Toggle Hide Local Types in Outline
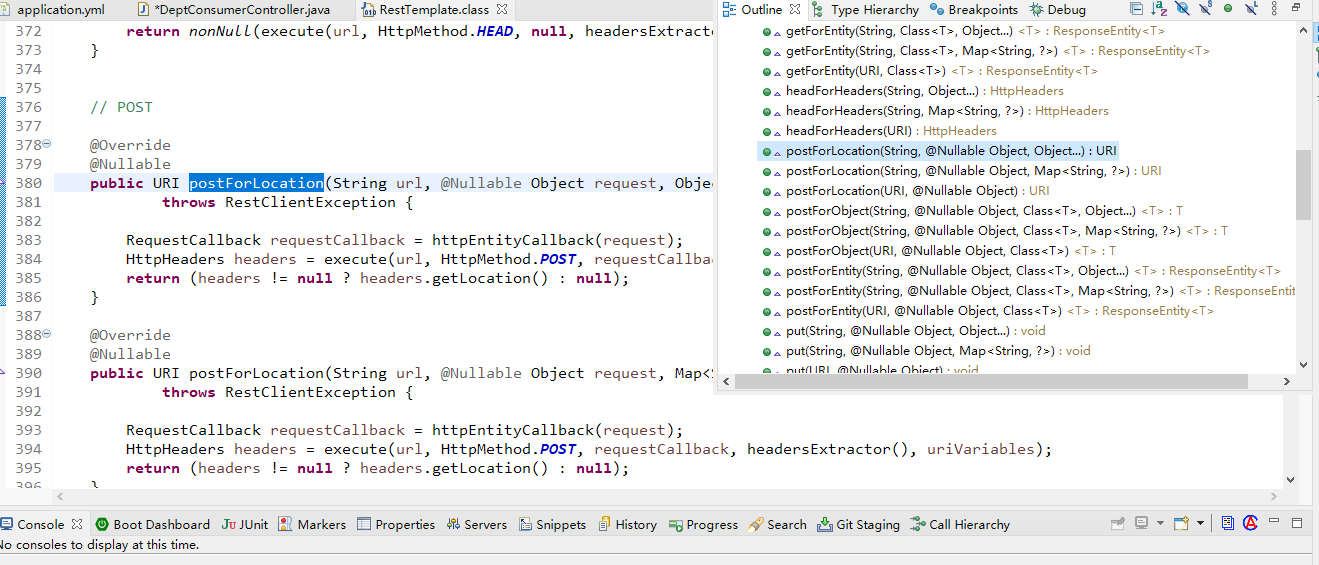This screenshot has height=565, width=1319. 1251,8
